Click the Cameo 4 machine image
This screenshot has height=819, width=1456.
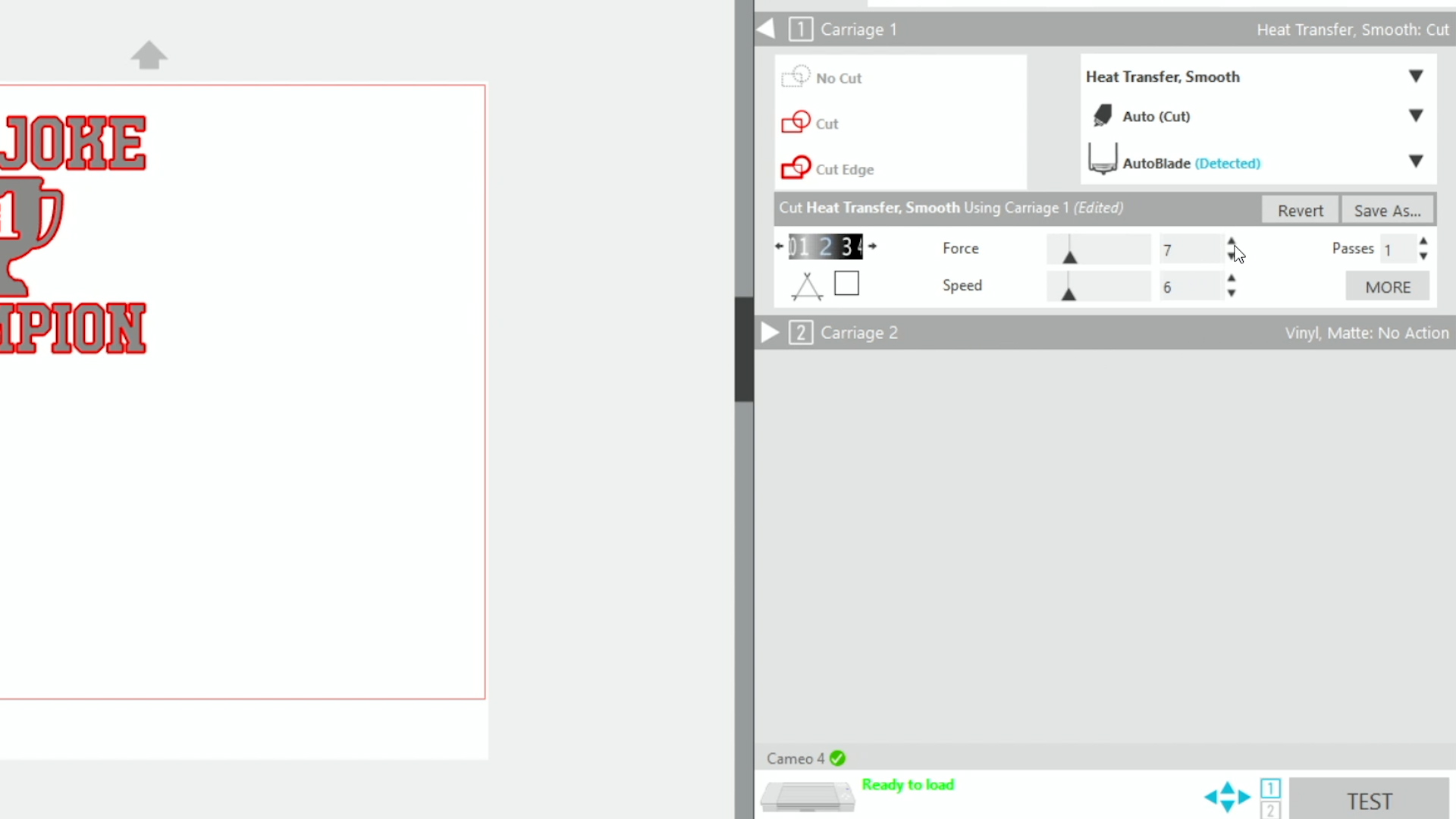[x=807, y=796]
